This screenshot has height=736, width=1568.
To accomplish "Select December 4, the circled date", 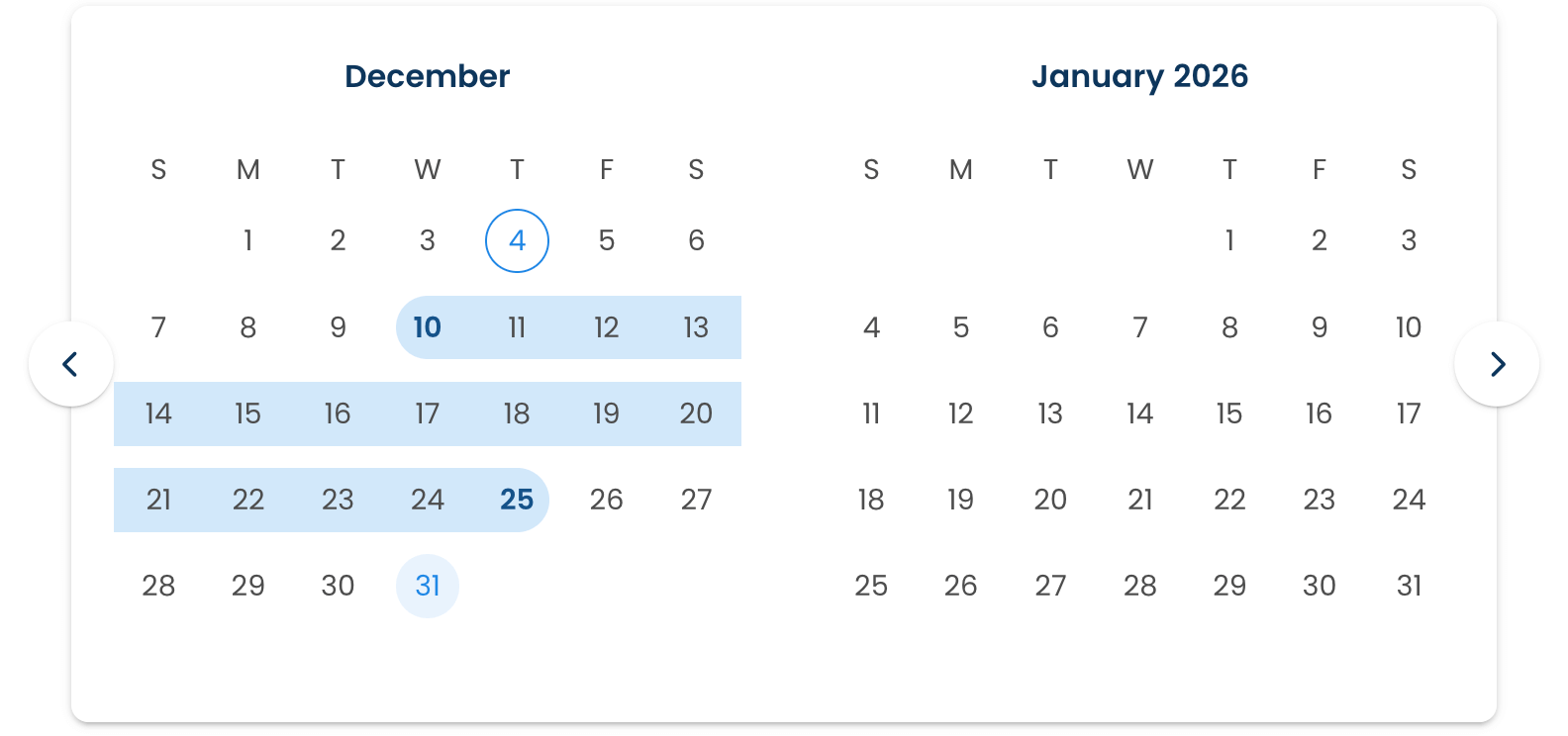I will tap(517, 240).
